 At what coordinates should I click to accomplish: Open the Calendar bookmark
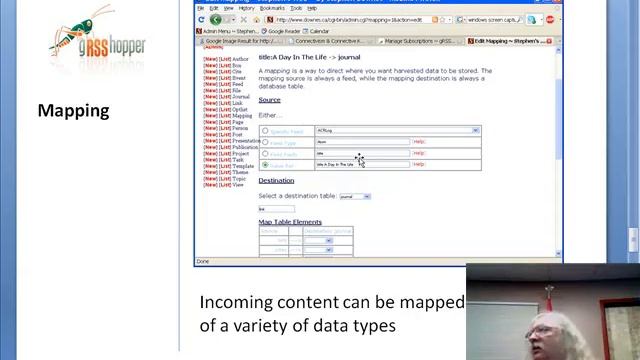(316, 31)
